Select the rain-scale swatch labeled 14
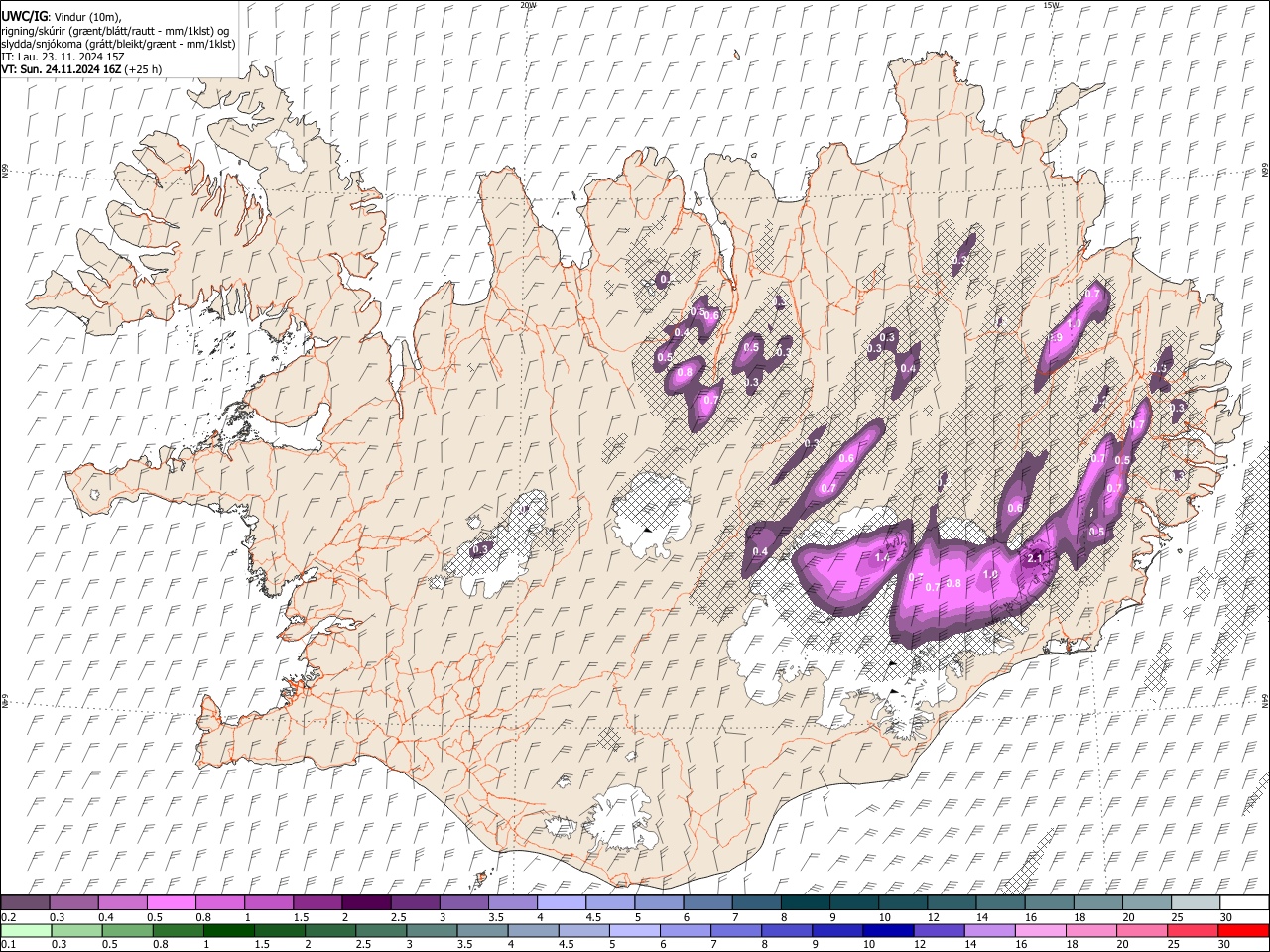 [990, 930]
